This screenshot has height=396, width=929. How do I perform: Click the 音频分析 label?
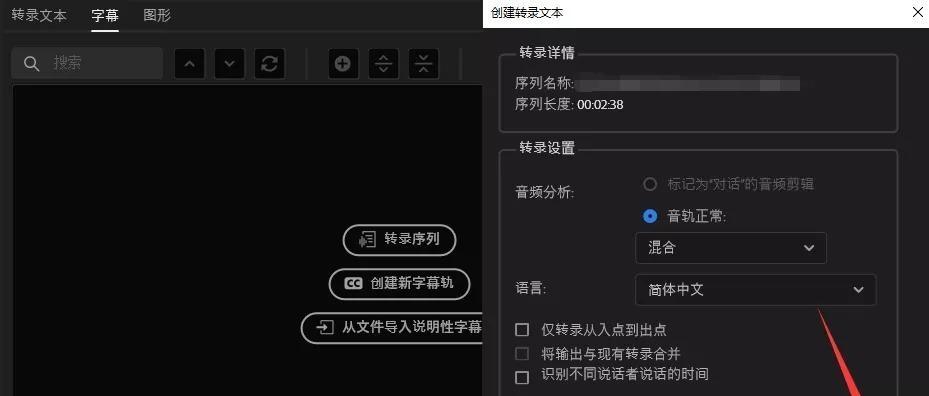tap(544, 192)
